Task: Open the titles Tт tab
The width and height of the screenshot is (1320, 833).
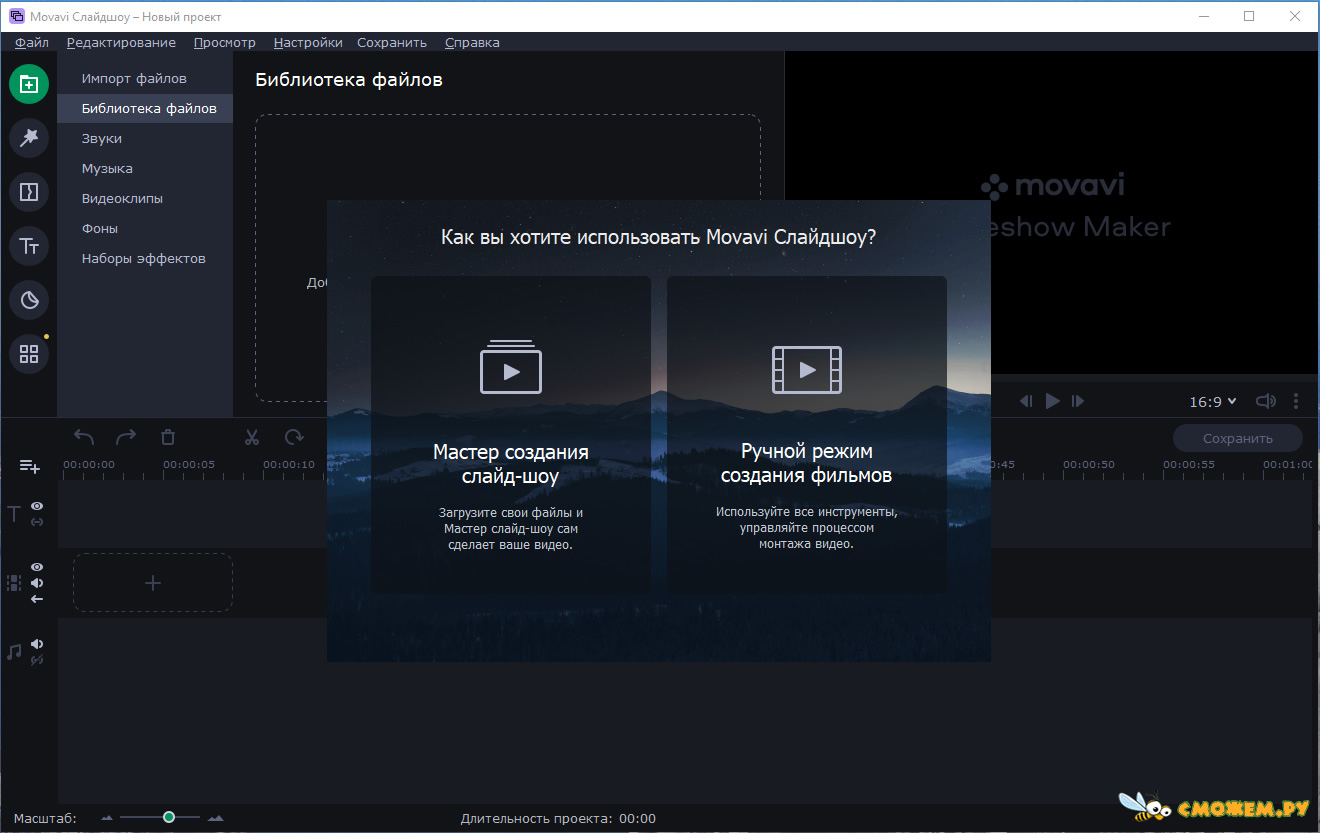Action: coord(29,246)
